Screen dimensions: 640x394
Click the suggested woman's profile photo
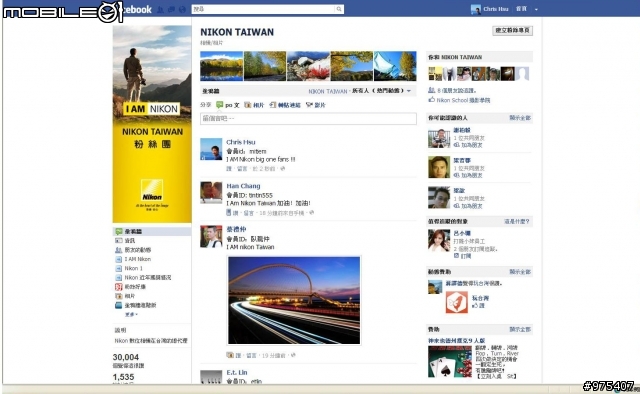(x=439, y=240)
